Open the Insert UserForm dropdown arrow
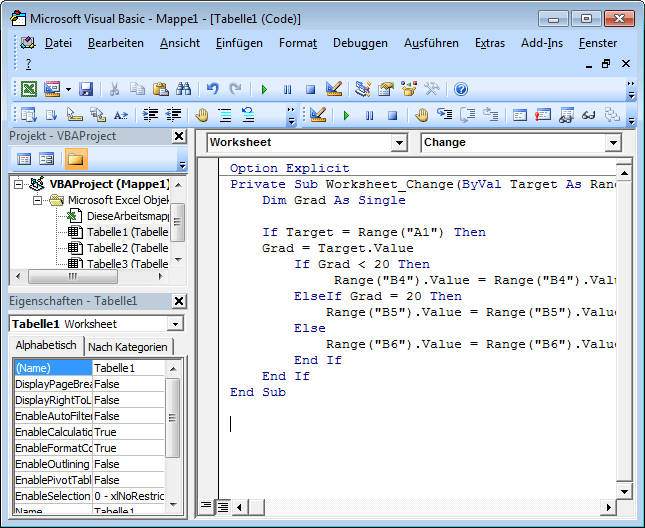The height and width of the screenshot is (528, 645). click(x=68, y=89)
